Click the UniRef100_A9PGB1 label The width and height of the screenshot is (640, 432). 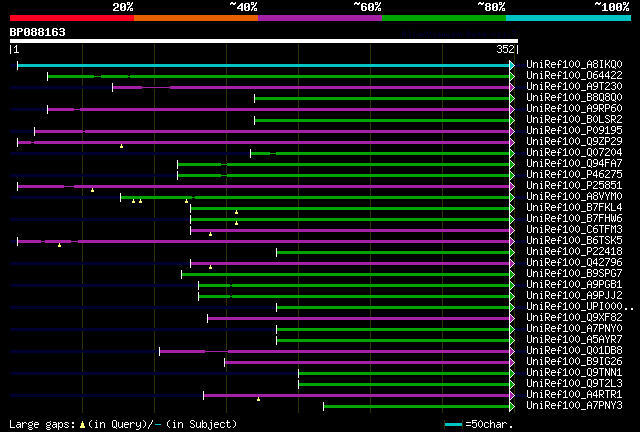(574, 285)
